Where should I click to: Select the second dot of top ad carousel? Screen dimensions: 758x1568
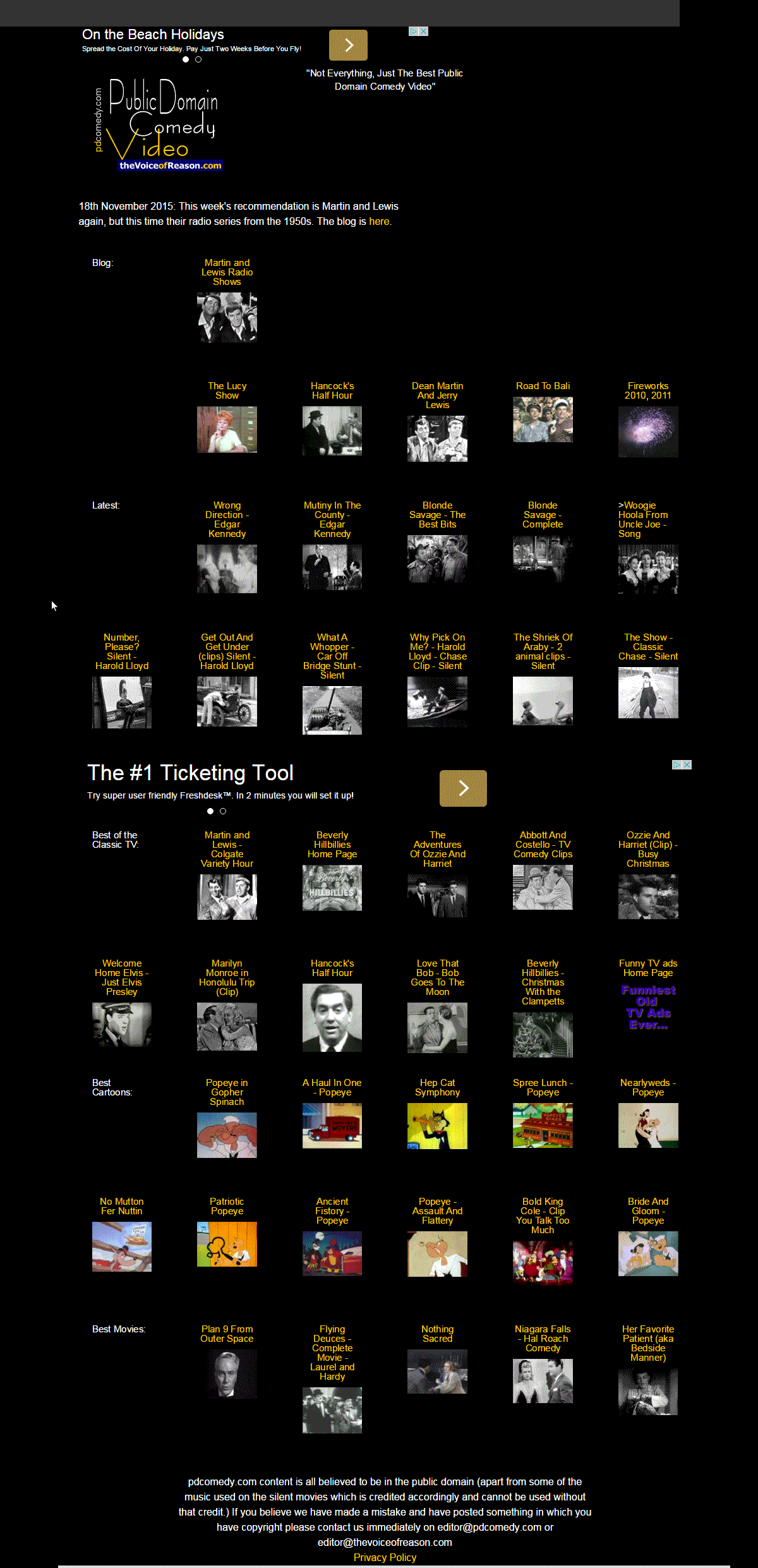198,59
